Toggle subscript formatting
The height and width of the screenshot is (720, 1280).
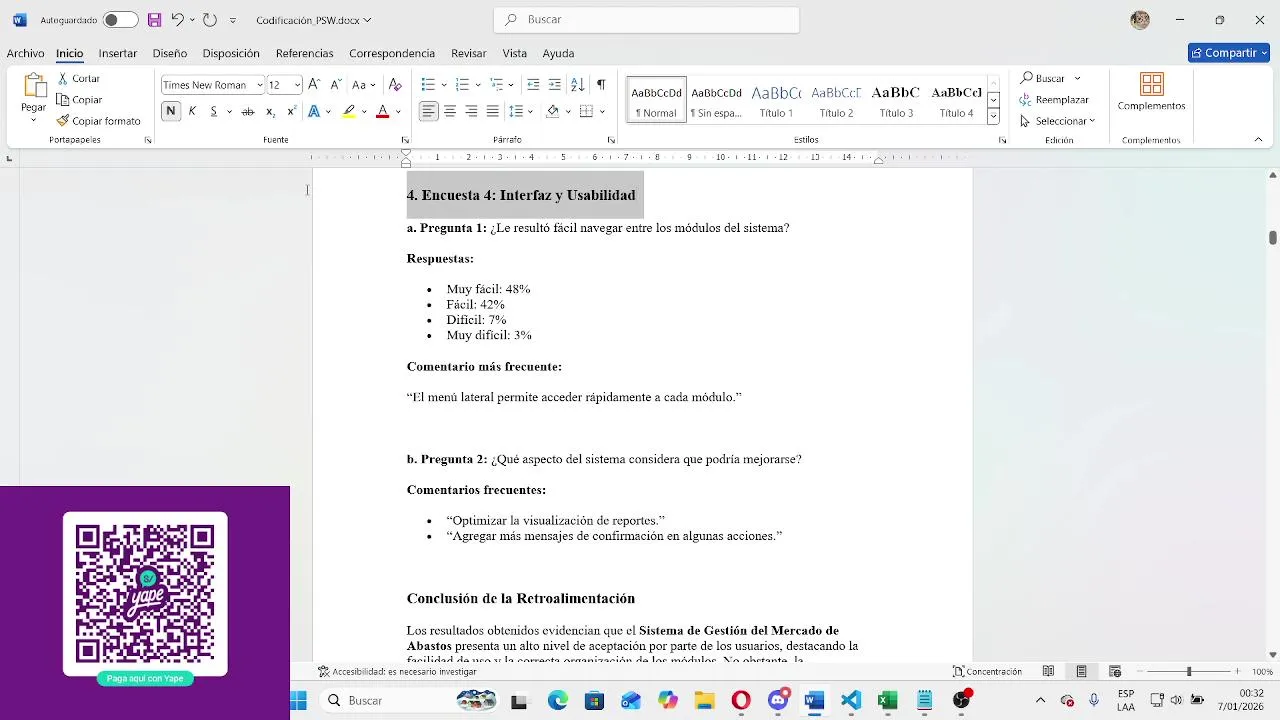click(x=270, y=111)
